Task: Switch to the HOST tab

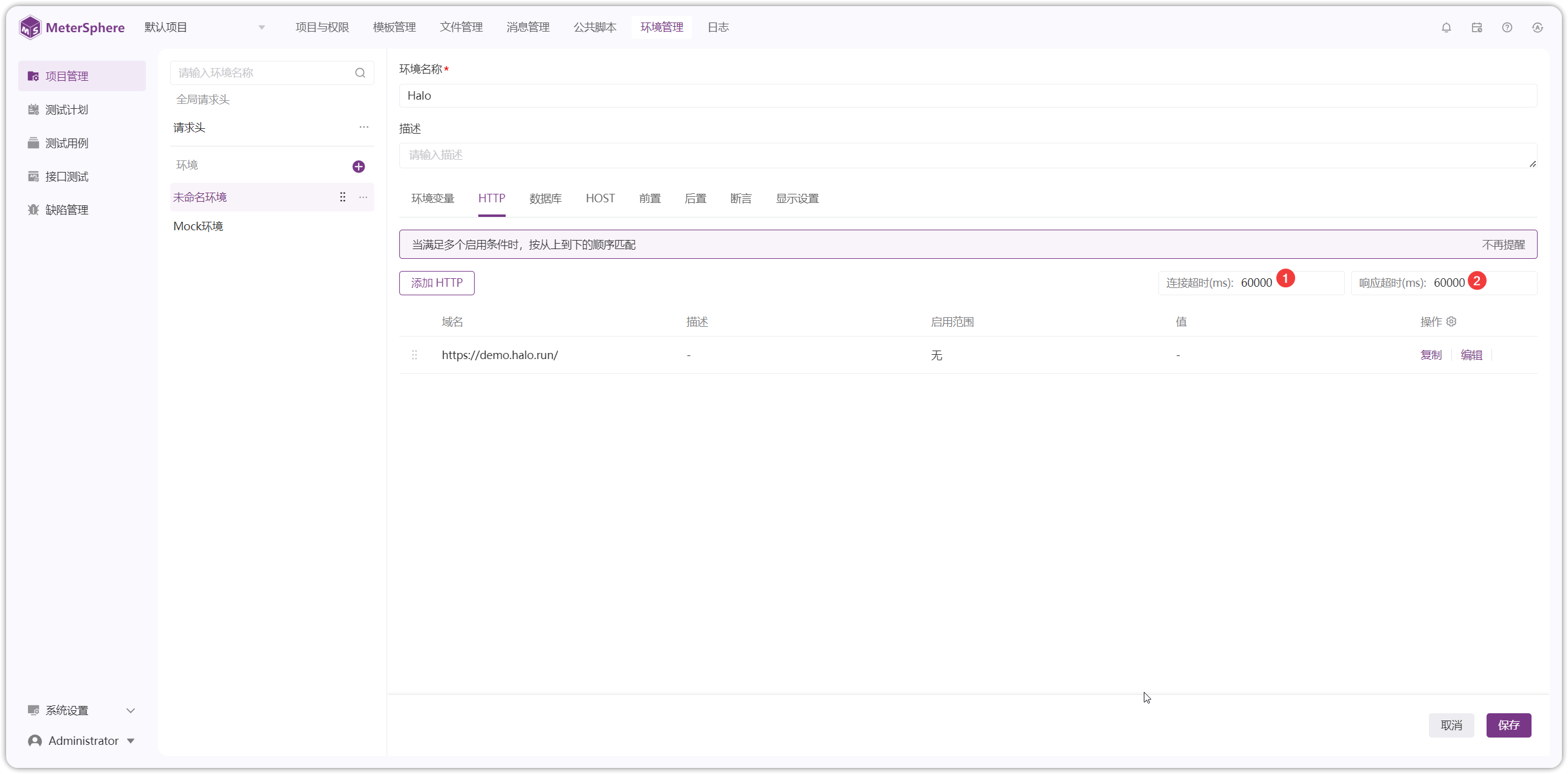Action: click(x=600, y=199)
